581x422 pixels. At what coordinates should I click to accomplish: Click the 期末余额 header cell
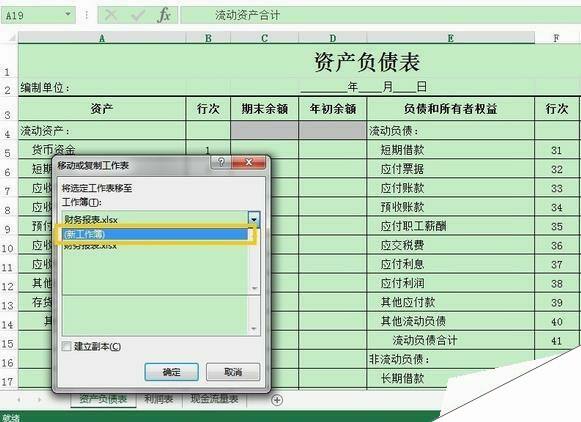(x=265, y=109)
